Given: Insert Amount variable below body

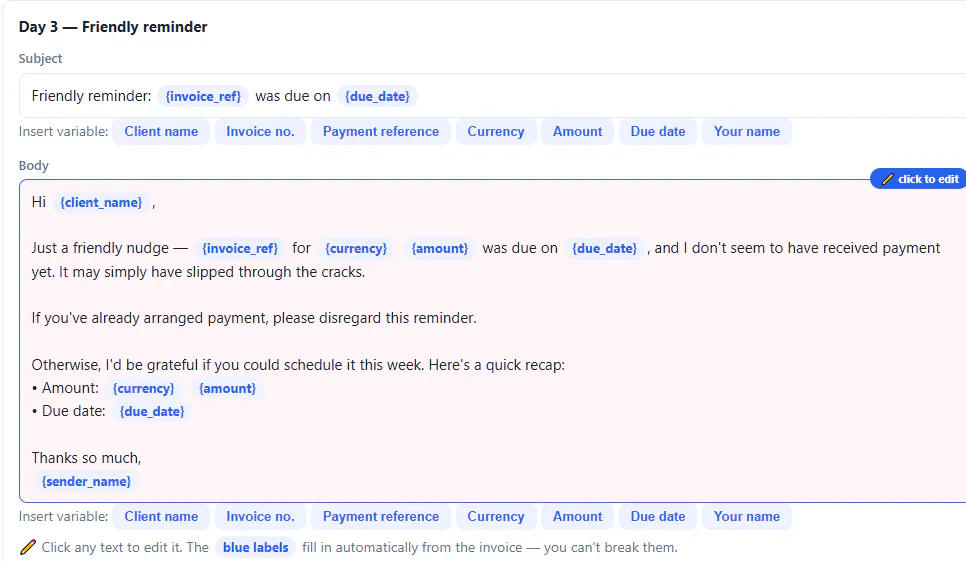Looking at the screenshot, I should coord(577,517).
